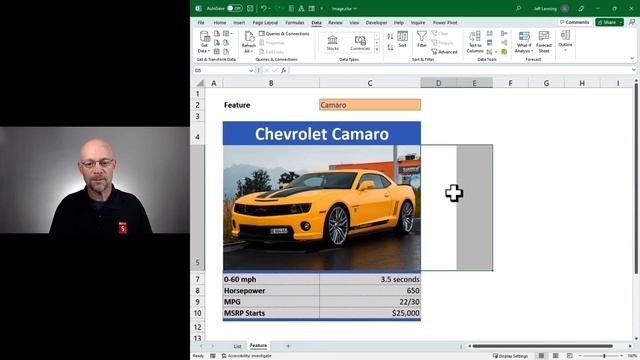Expand the formula bar chevron
The width and height of the screenshot is (640, 360).
coord(633,70)
